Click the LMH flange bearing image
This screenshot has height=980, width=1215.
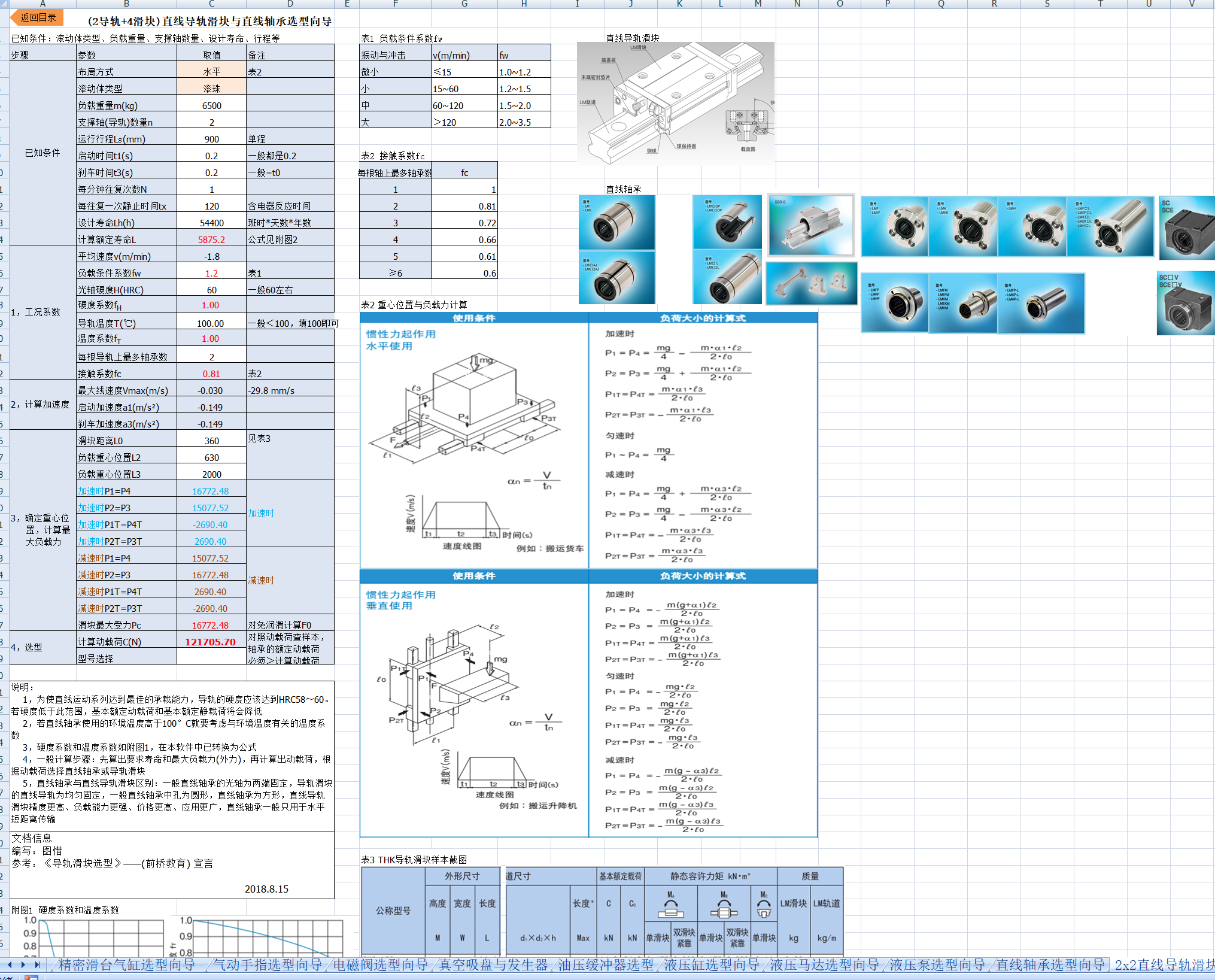point(1032,226)
